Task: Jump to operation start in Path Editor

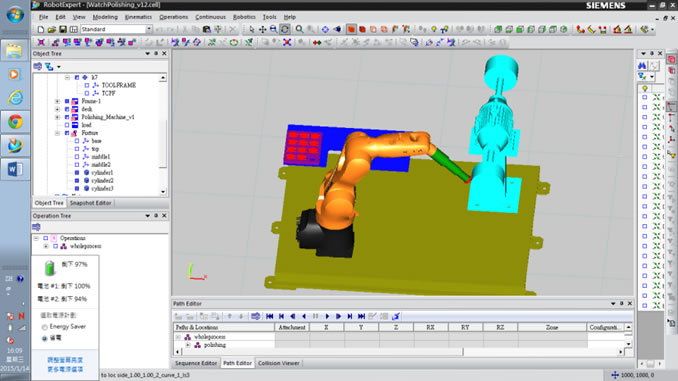Action: pyautogui.click(x=269, y=317)
